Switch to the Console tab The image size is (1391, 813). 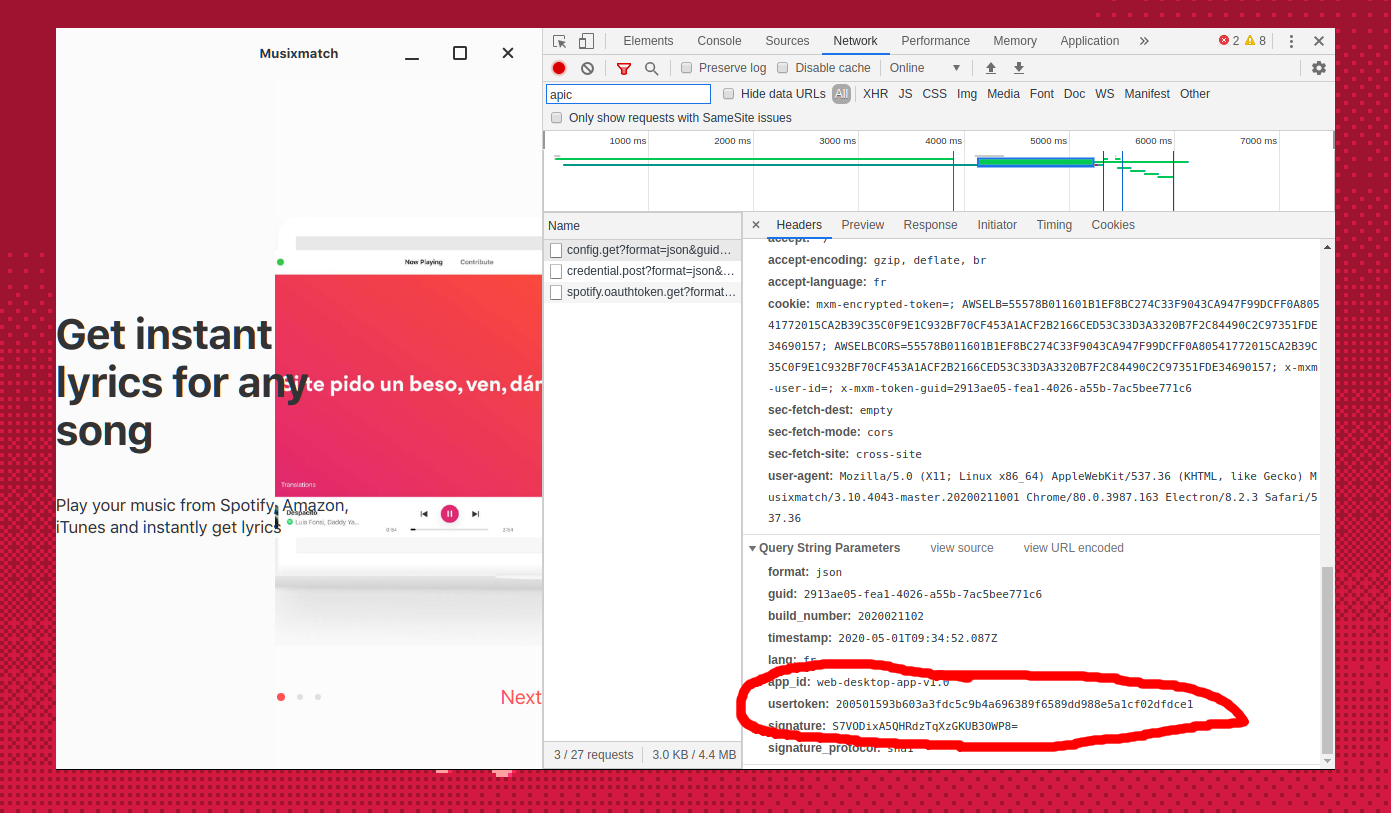pyautogui.click(x=719, y=41)
